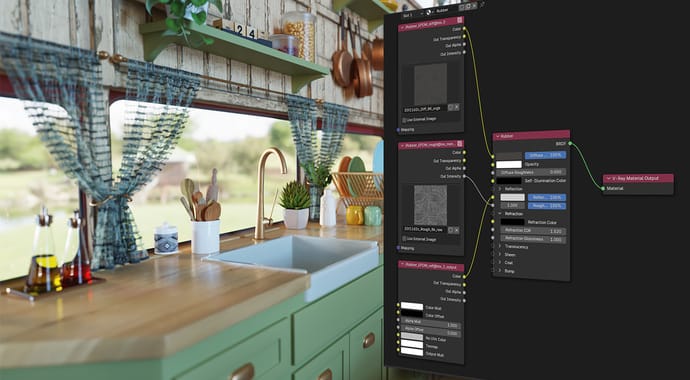Click the Material input socket on V-Ray Material Output

click(x=603, y=188)
